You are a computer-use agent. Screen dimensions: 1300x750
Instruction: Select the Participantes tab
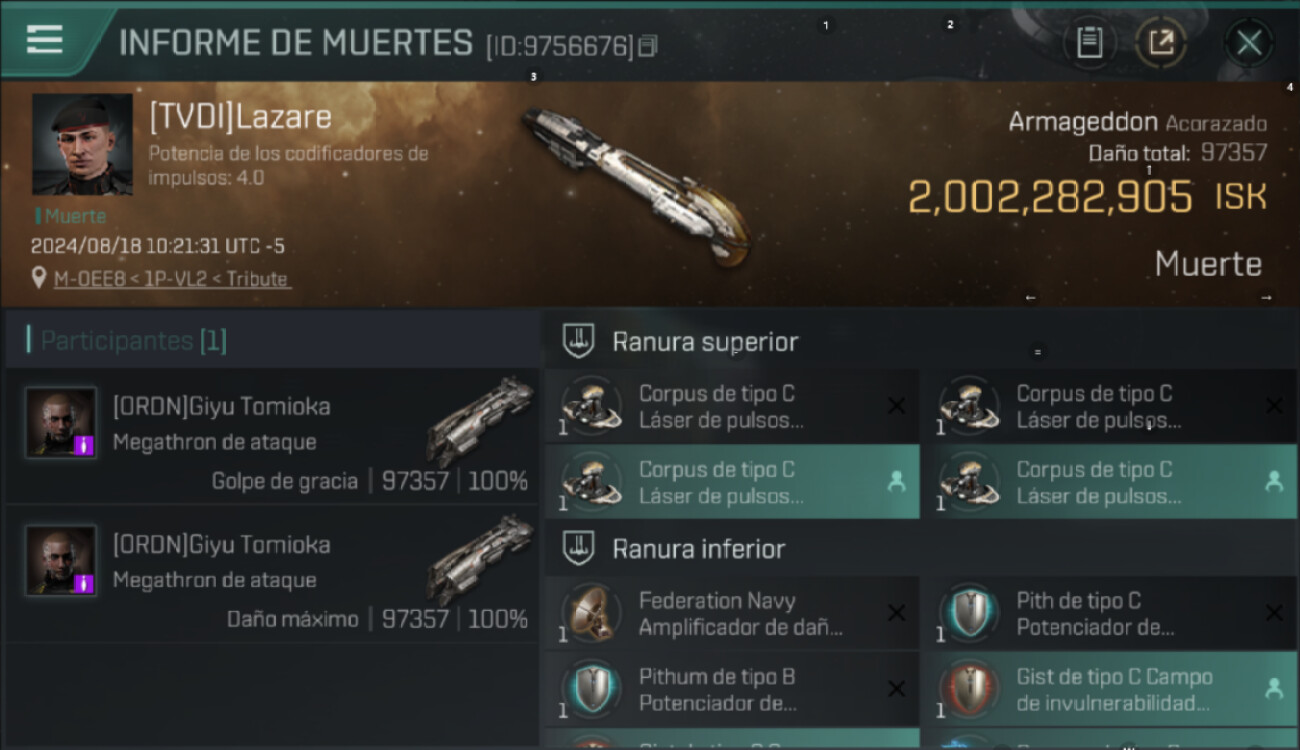pos(134,341)
